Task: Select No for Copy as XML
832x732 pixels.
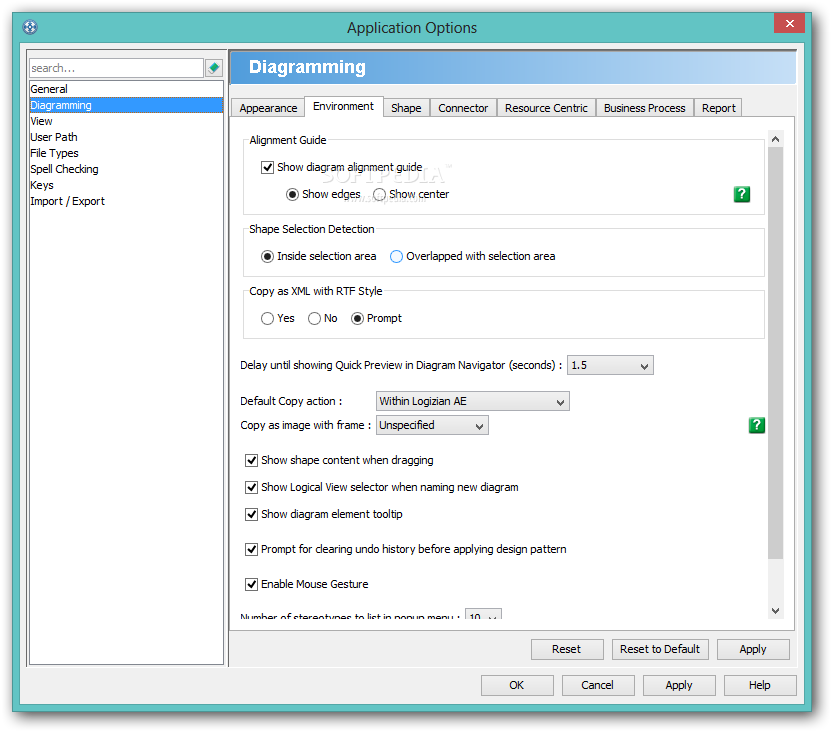Action: 314,318
